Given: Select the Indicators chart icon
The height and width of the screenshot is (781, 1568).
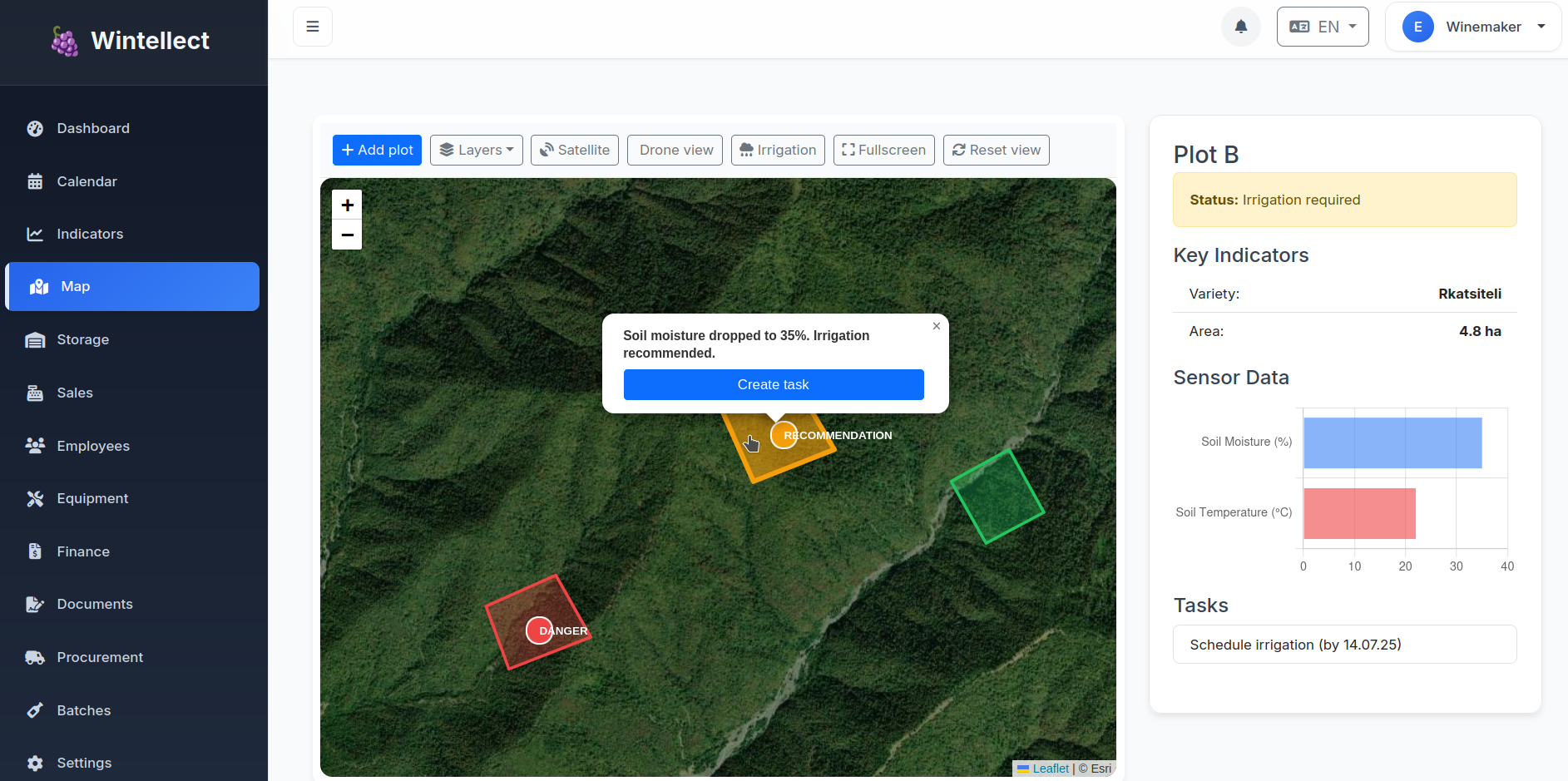Looking at the screenshot, I should [35, 234].
